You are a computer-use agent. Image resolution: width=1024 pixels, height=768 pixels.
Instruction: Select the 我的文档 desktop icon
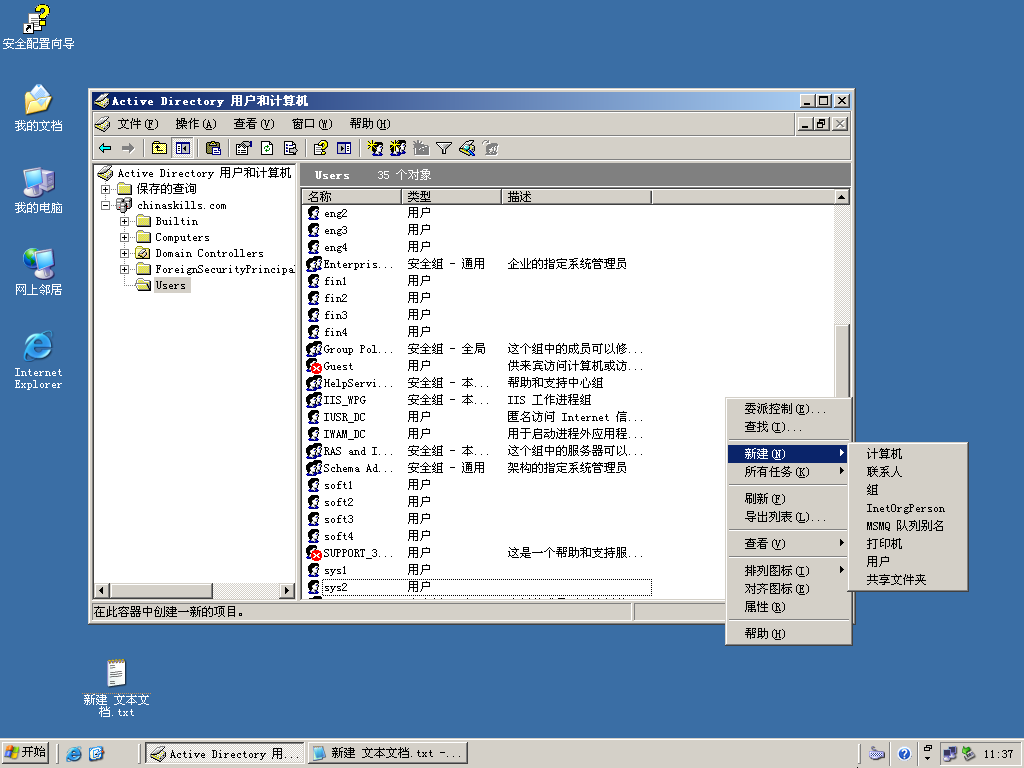point(38,108)
